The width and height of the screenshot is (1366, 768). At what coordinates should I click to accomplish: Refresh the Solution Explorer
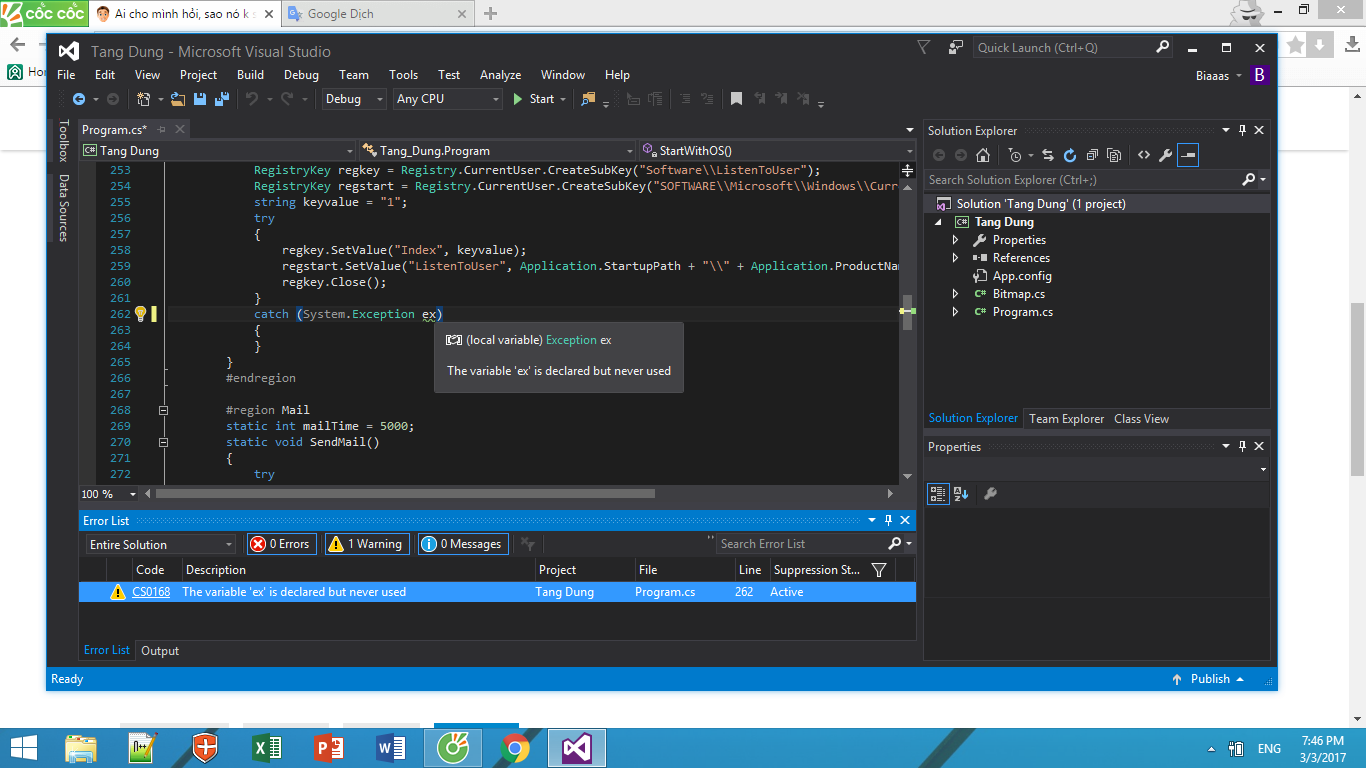(1069, 155)
